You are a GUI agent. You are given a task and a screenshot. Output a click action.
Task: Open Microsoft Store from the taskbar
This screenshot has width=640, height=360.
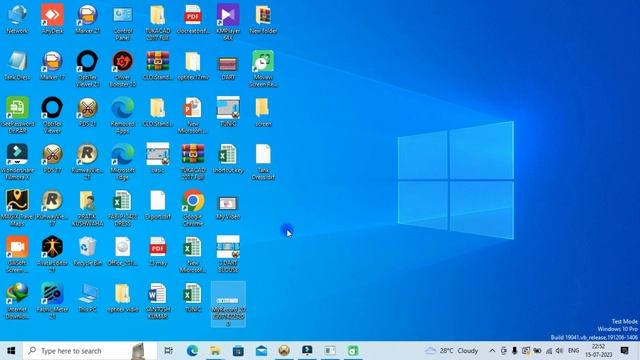coord(238,351)
